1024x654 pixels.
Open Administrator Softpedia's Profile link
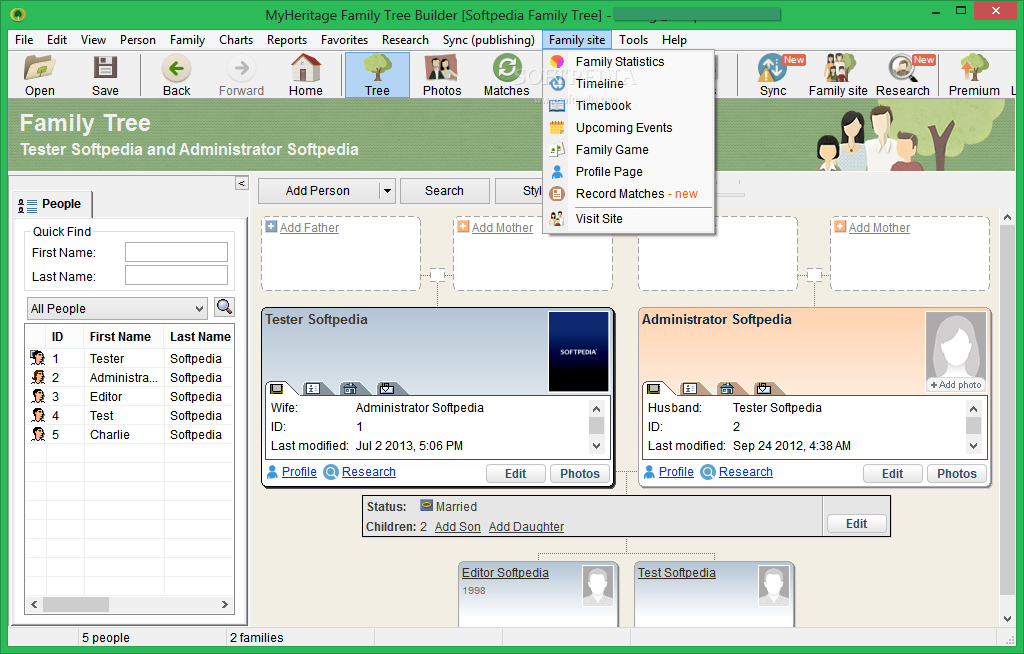coord(676,472)
